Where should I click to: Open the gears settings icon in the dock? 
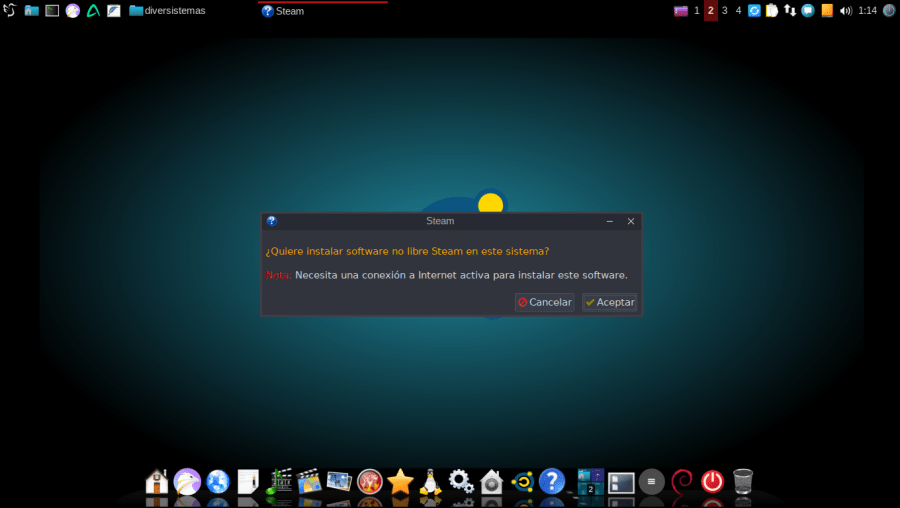pos(461,482)
